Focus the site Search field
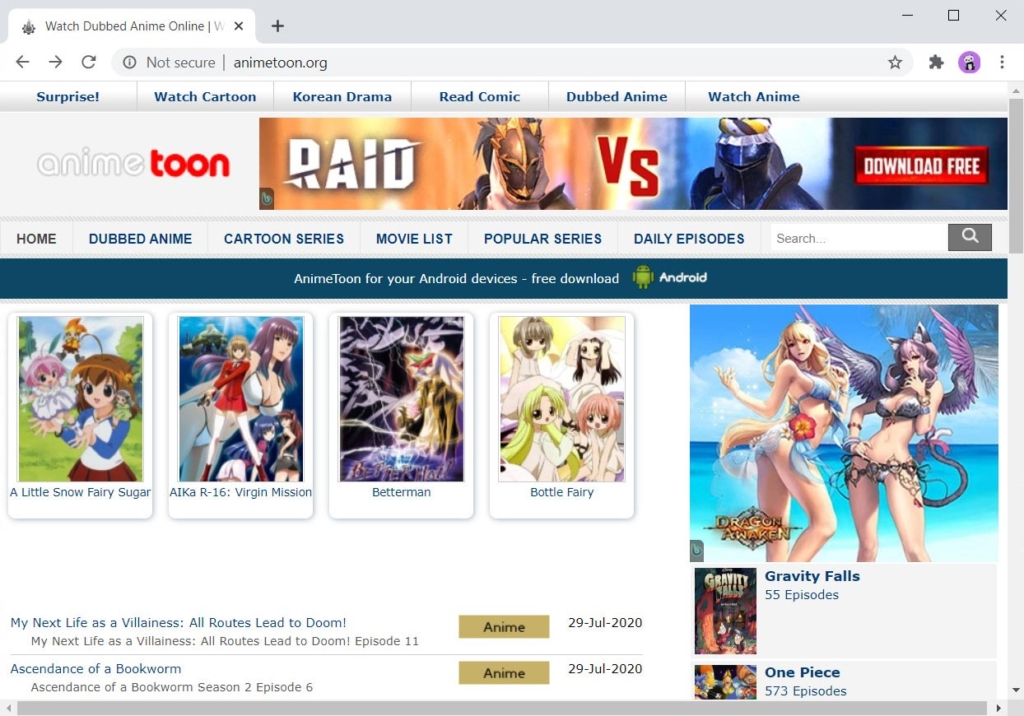This screenshot has height=716, width=1024. coord(858,238)
